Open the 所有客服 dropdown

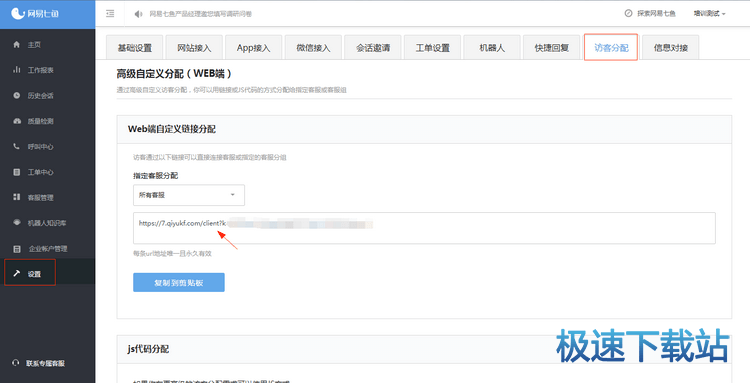point(189,195)
